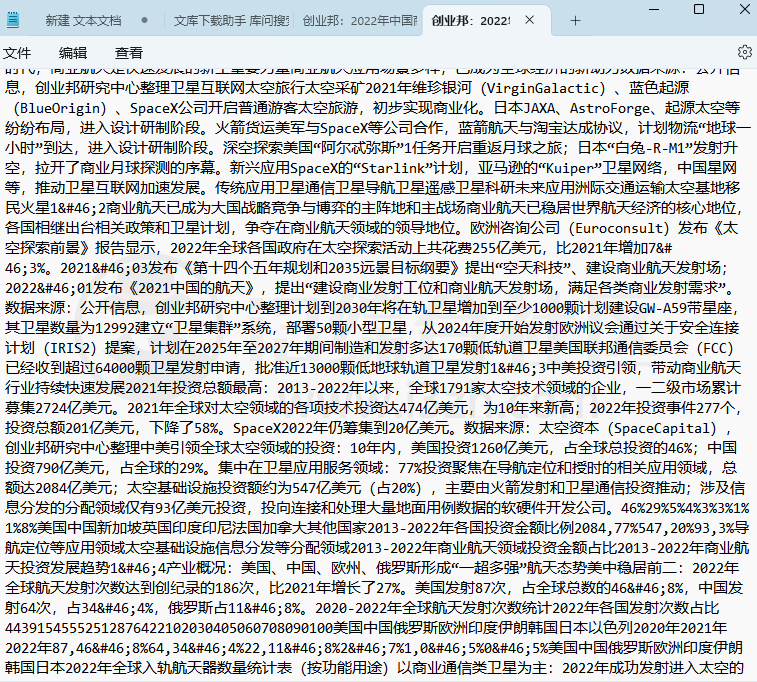Click the word AstroForge in text

pos(609,108)
